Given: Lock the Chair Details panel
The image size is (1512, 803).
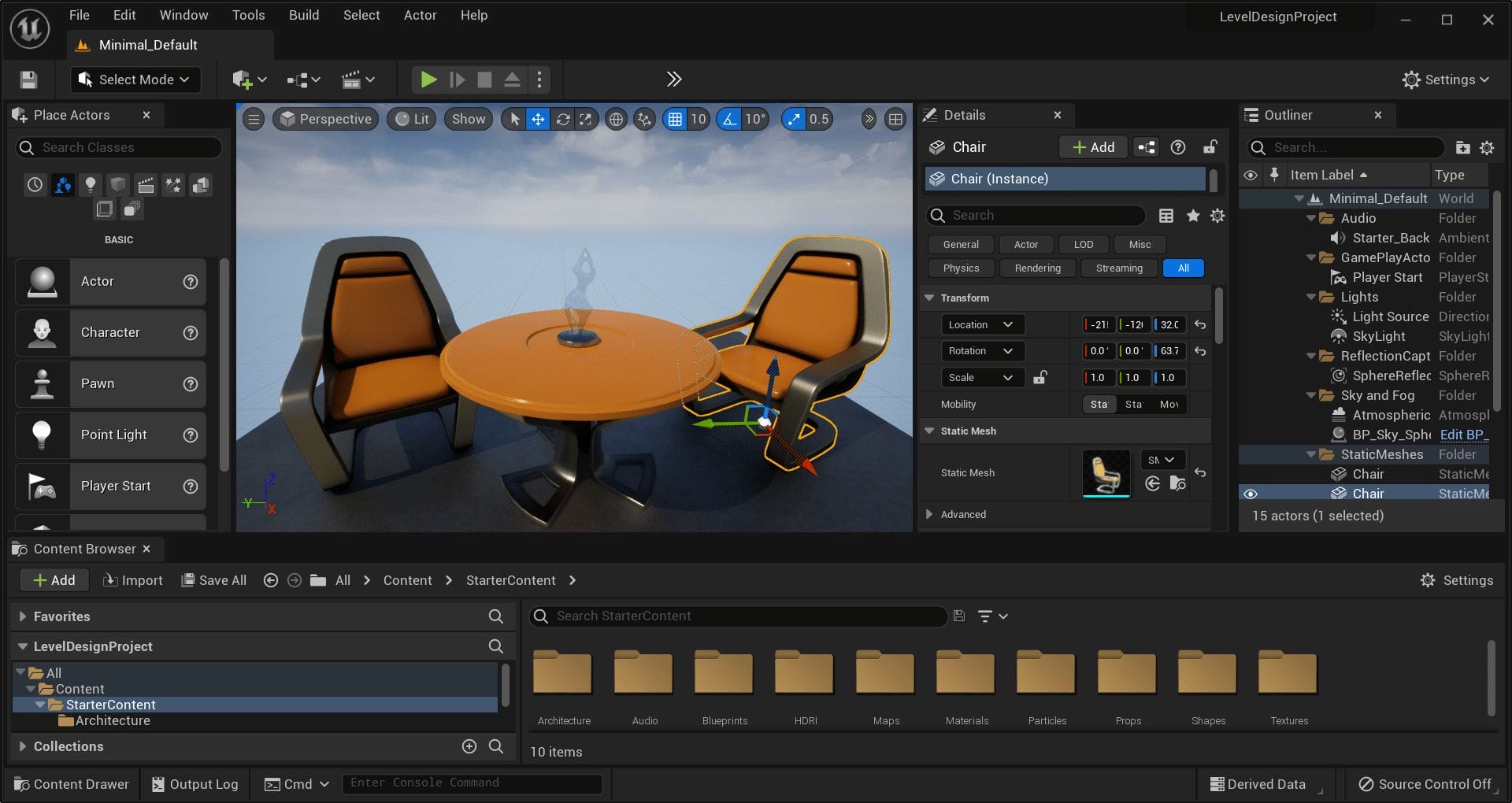Looking at the screenshot, I should [1210, 147].
